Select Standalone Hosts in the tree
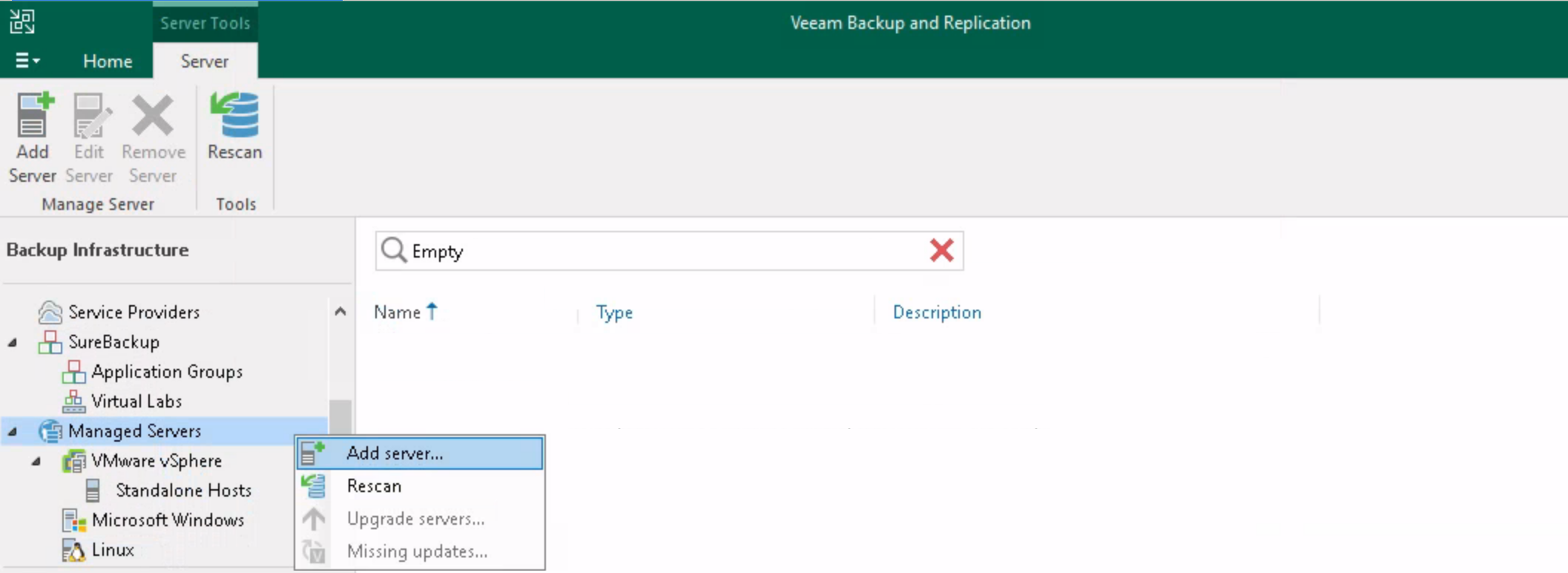 pos(183,491)
